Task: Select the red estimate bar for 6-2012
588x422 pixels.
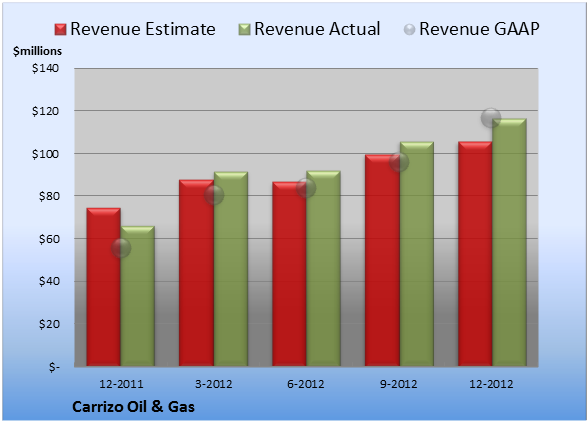Action: click(289, 274)
